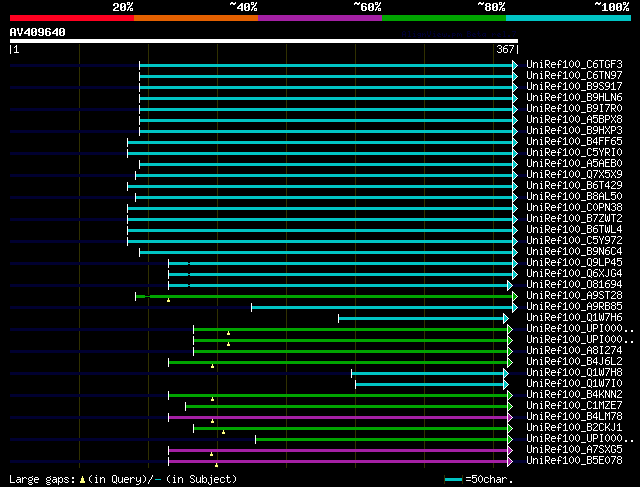Click the UniRef100_Q9LP45 label

click(x=574, y=263)
